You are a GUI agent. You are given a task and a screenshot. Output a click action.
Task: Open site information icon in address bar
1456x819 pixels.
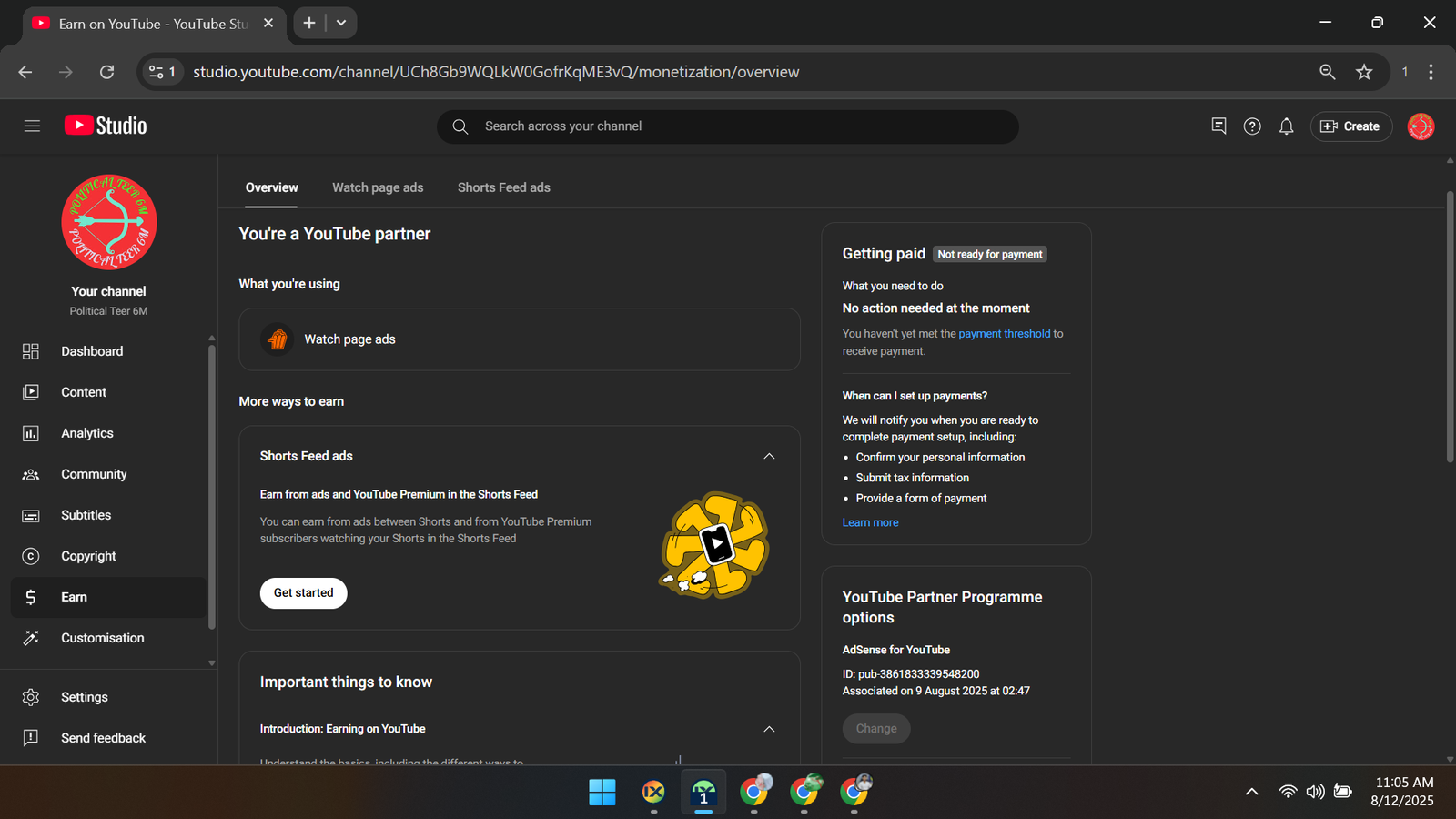tap(162, 72)
